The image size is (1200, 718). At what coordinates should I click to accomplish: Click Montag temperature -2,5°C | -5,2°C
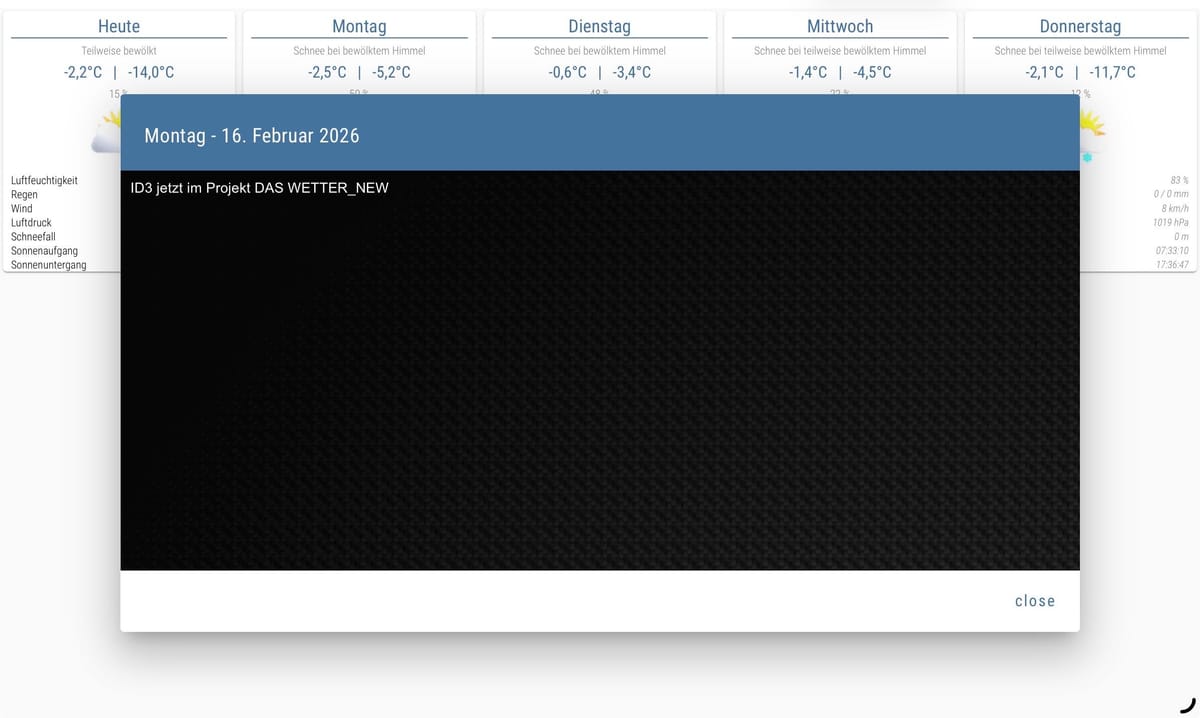point(359,72)
